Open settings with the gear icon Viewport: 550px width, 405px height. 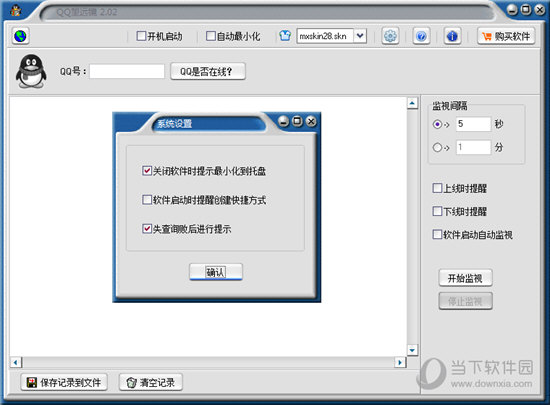tap(390, 36)
